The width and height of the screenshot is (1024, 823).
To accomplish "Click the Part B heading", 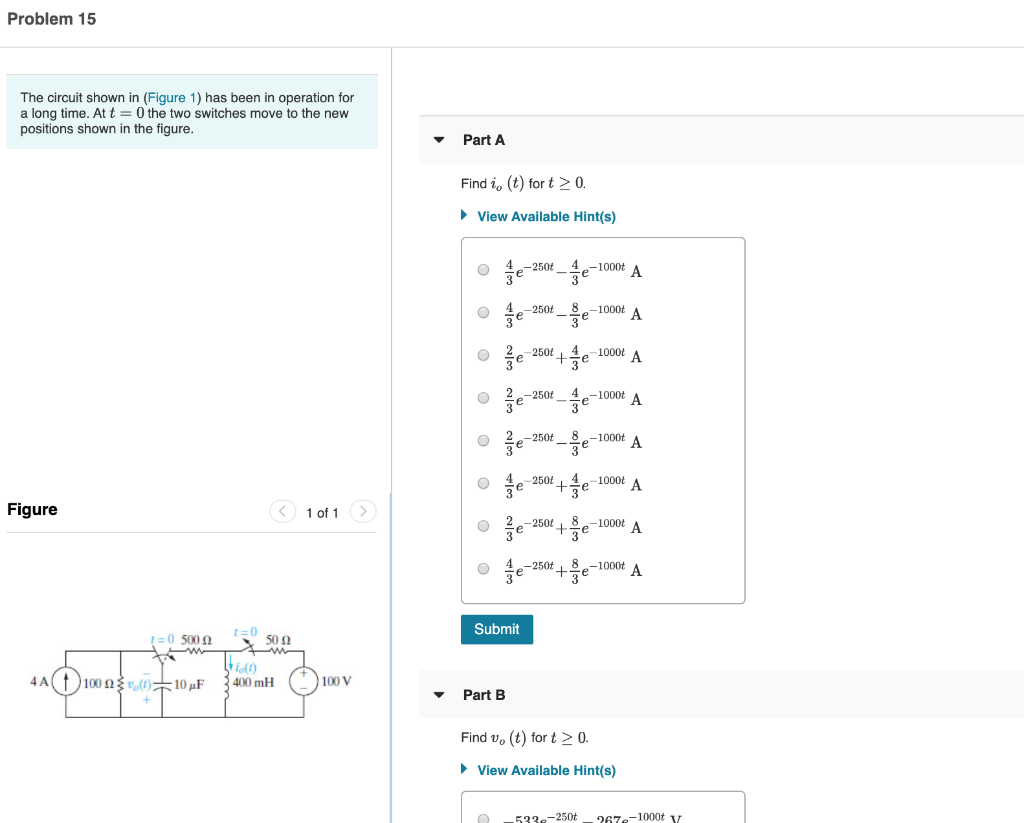I will pos(484,695).
